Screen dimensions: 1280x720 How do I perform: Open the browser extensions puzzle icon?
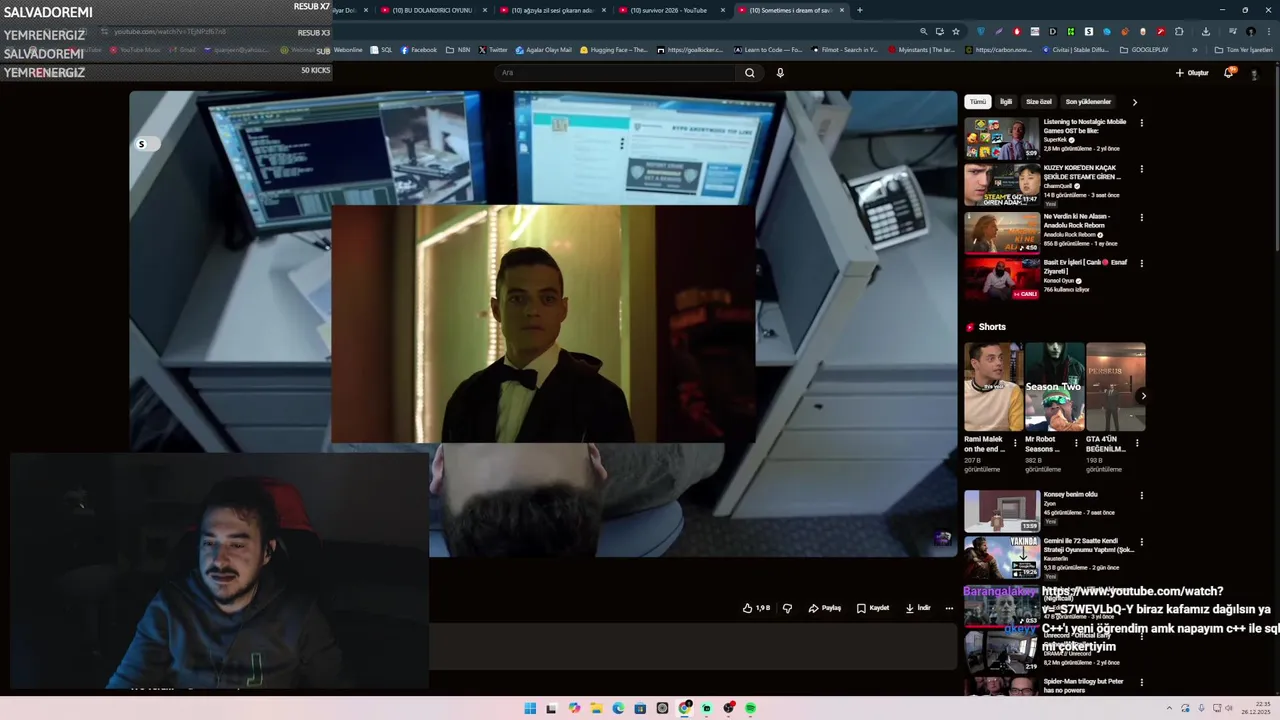click(x=1179, y=31)
